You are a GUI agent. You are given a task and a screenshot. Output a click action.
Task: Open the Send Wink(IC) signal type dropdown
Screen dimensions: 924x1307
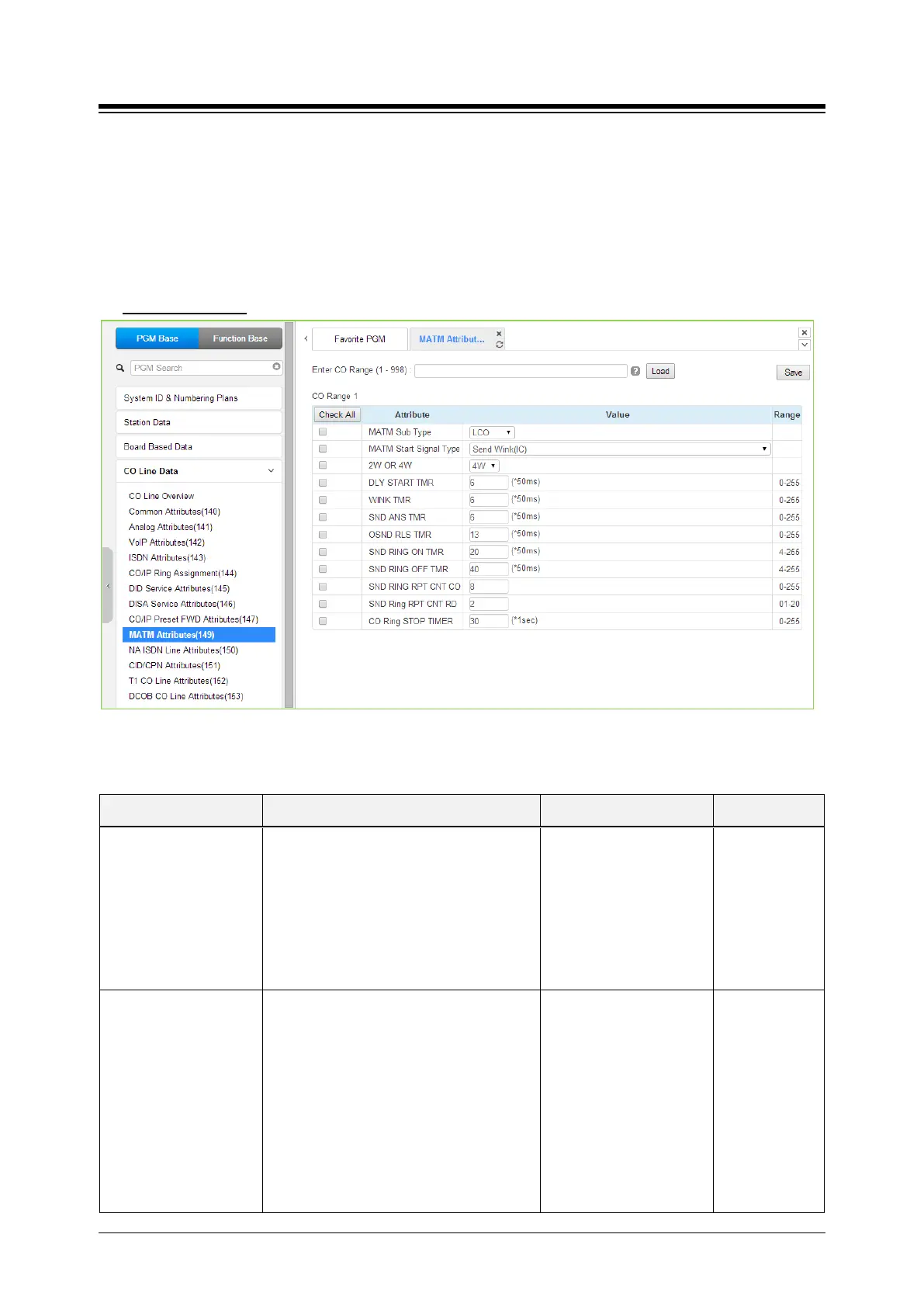tap(620, 449)
